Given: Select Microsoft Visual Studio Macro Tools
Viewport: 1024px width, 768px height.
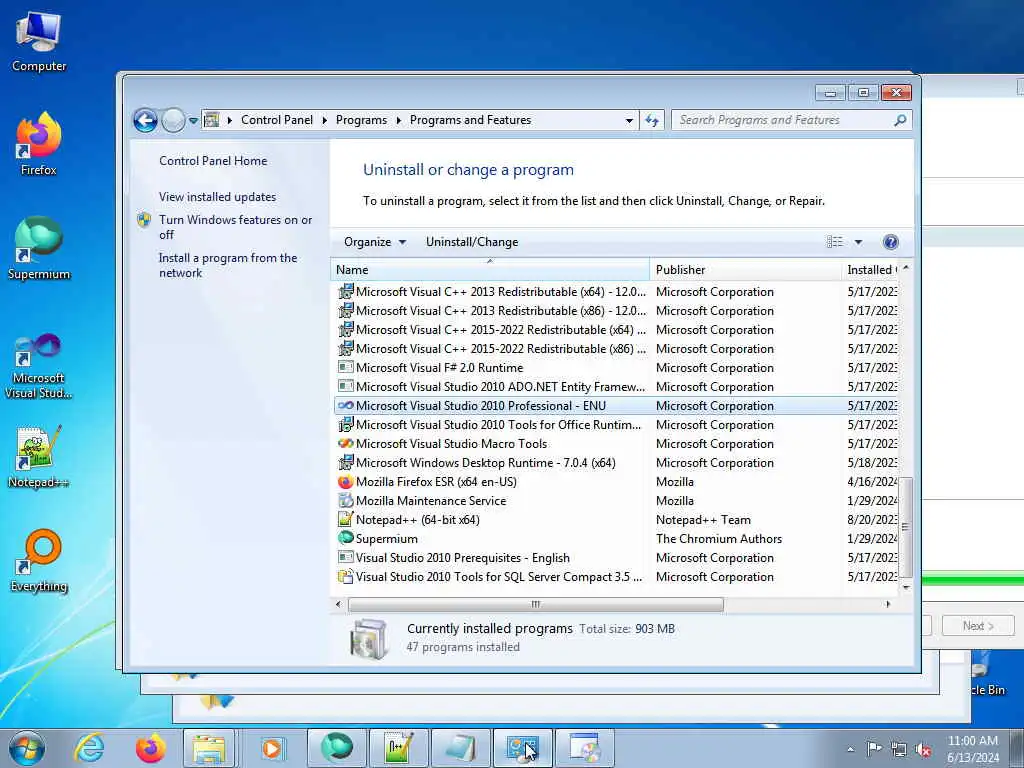Looking at the screenshot, I should pos(615,443).
